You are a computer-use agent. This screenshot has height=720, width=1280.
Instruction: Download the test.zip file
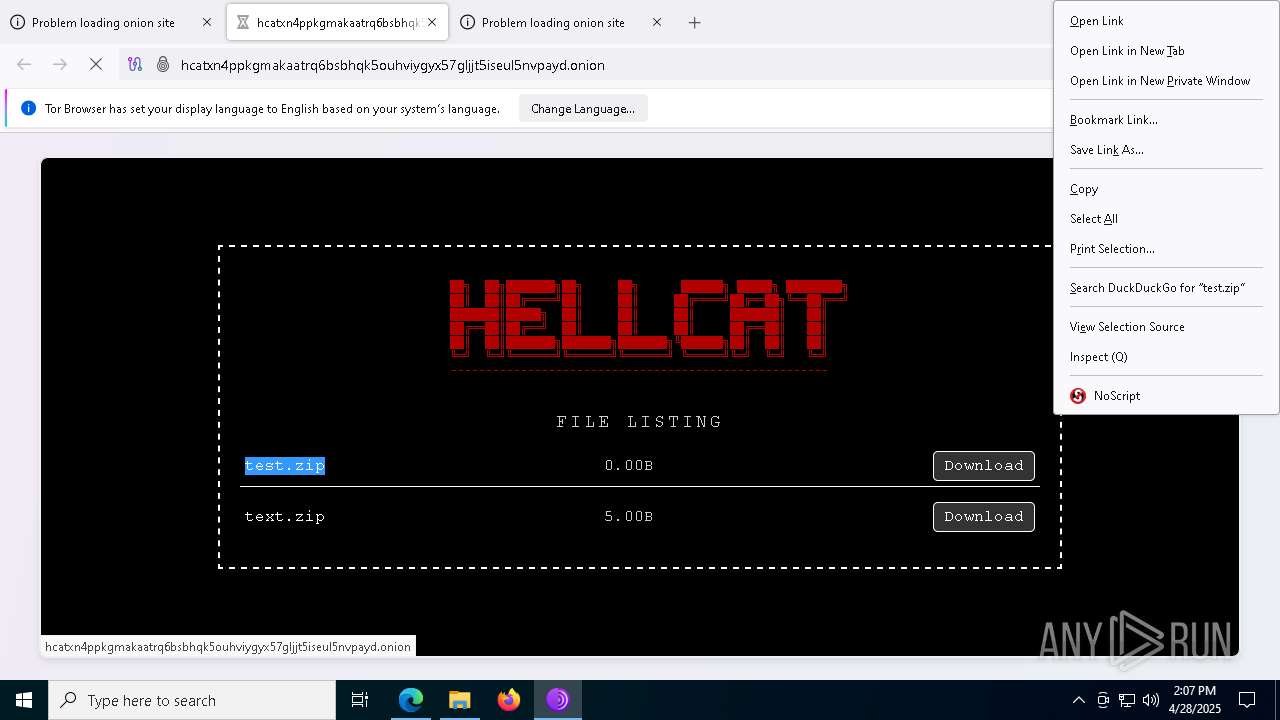click(x=984, y=466)
